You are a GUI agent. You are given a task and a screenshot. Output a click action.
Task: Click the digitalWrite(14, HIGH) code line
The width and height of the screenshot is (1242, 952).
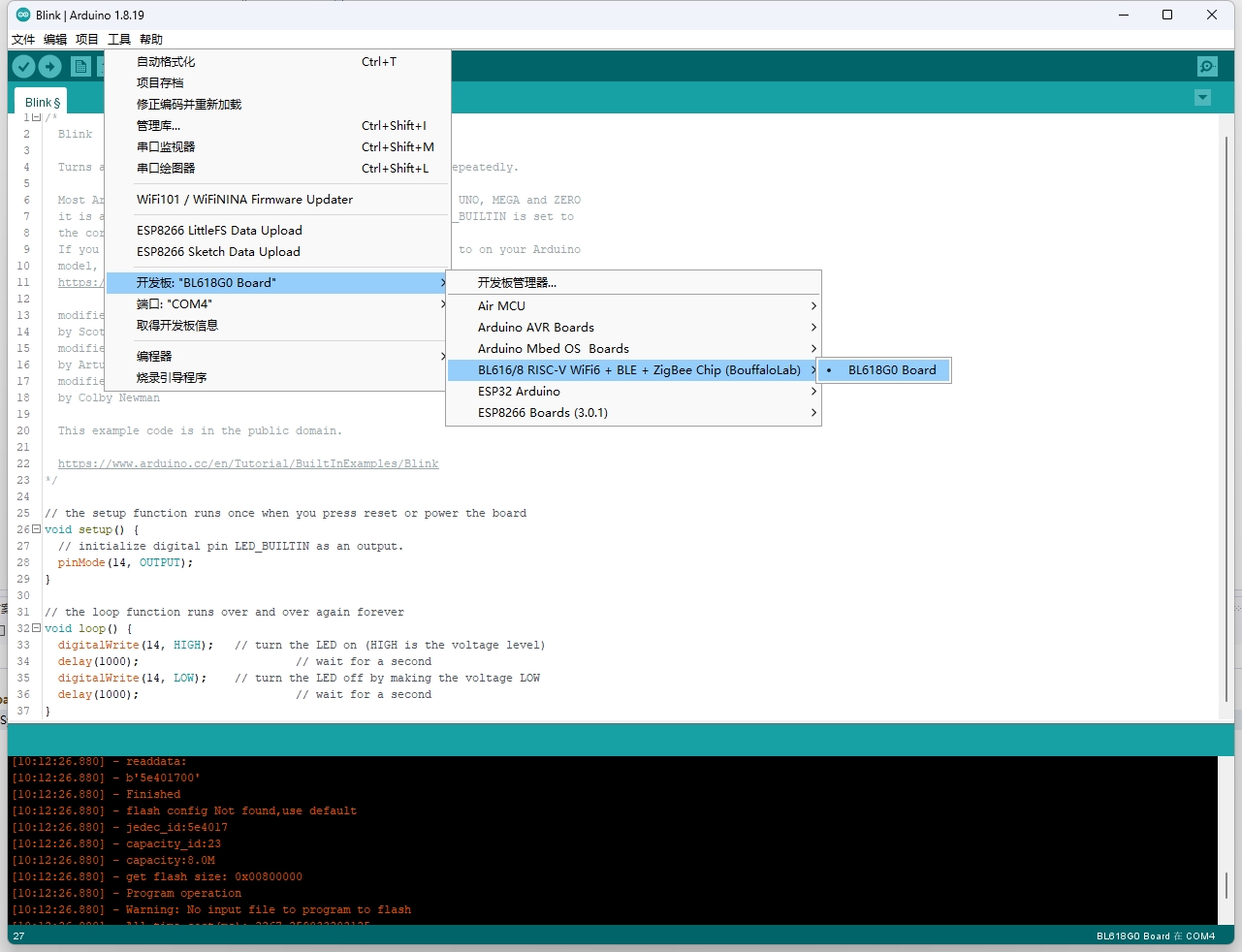[302, 645]
